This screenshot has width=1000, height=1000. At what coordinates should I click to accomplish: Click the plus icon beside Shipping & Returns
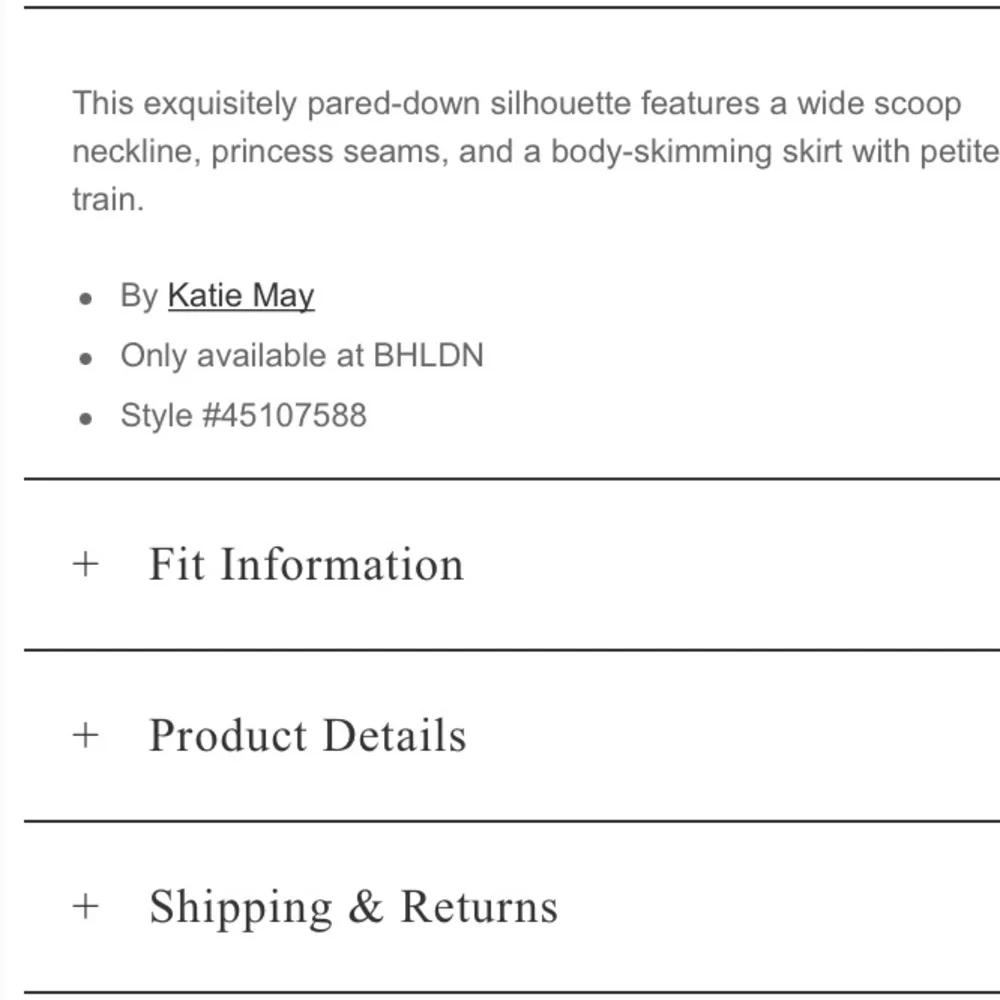[87, 907]
